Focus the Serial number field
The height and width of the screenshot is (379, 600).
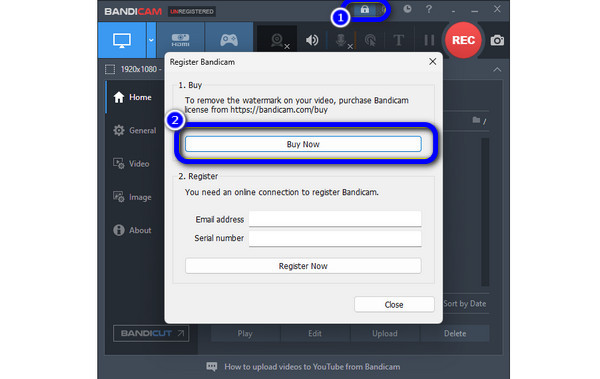coord(335,238)
